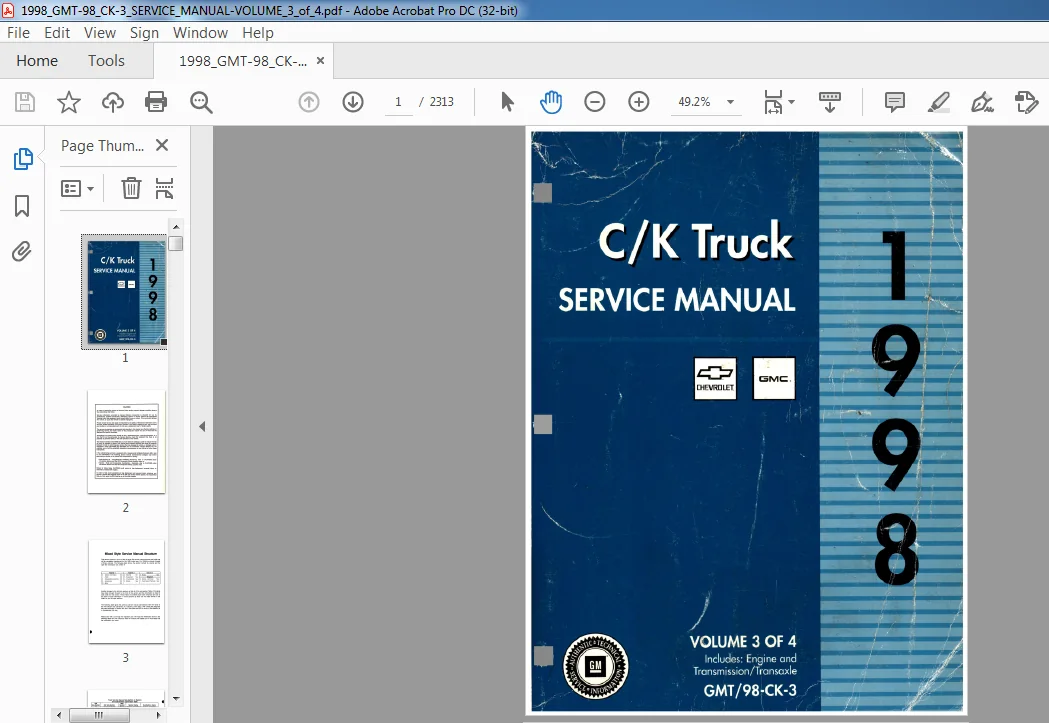1049x723 pixels.
Task: Select page 3 thumbnail
Action: (x=126, y=592)
